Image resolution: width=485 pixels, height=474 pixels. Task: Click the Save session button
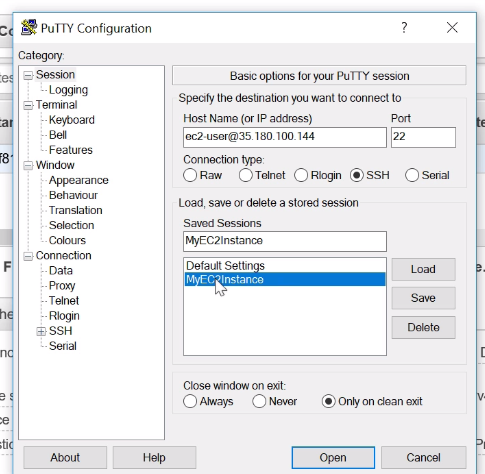(x=423, y=298)
